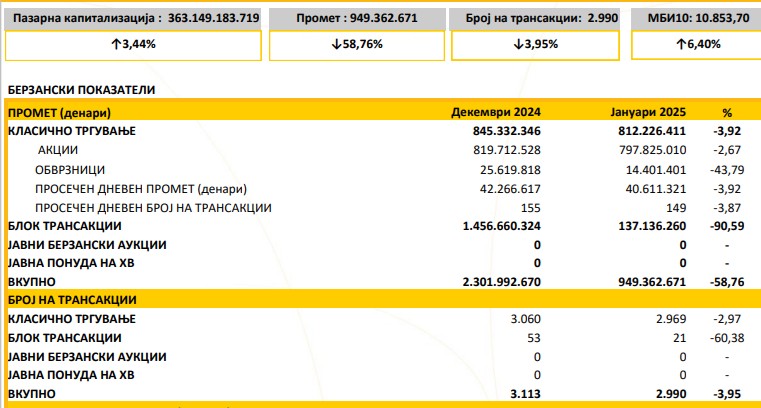The height and width of the screenshot is (408, 761).
Task: Click the ПРОСЕЧЕН ДНЕВЕН ПРОМЕТ (денари) row
Action: [x=140, y=188]
